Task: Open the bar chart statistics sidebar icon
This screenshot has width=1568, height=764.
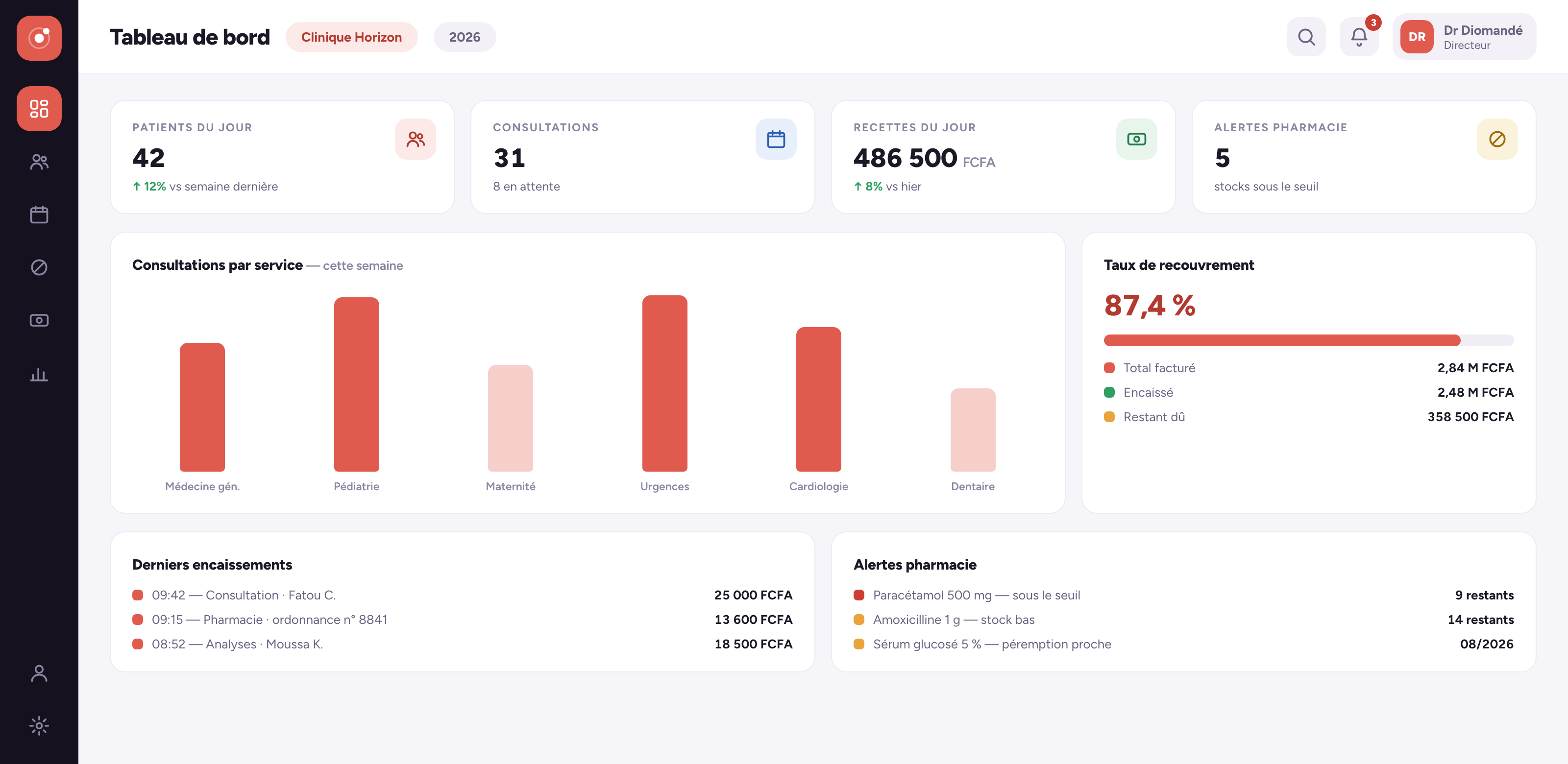Action: click(x=39, y=374)
